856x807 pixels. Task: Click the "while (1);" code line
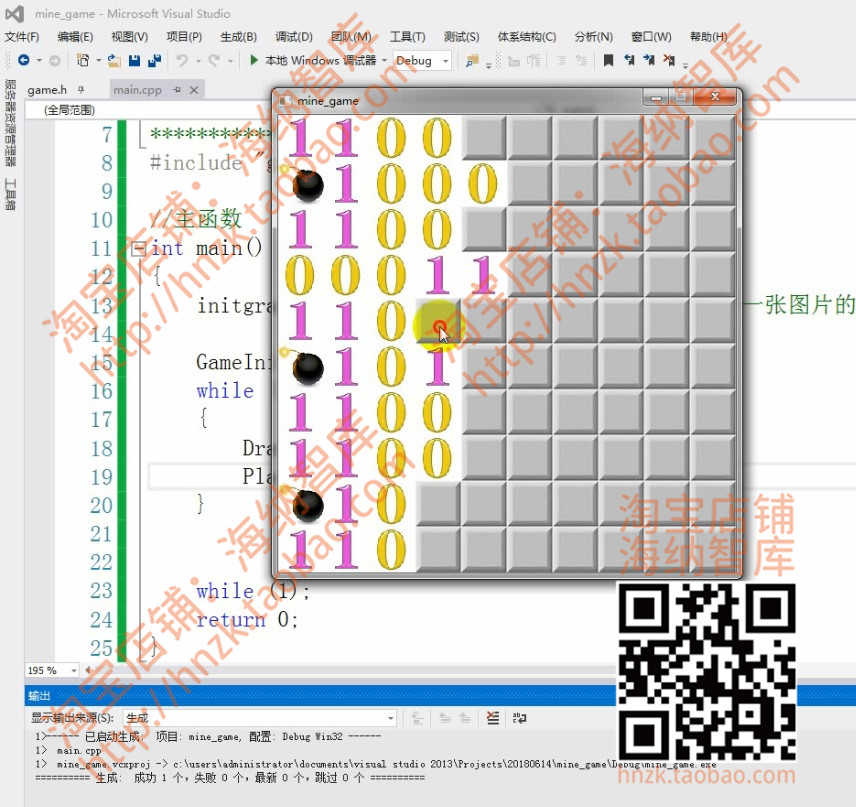point(253,591)
